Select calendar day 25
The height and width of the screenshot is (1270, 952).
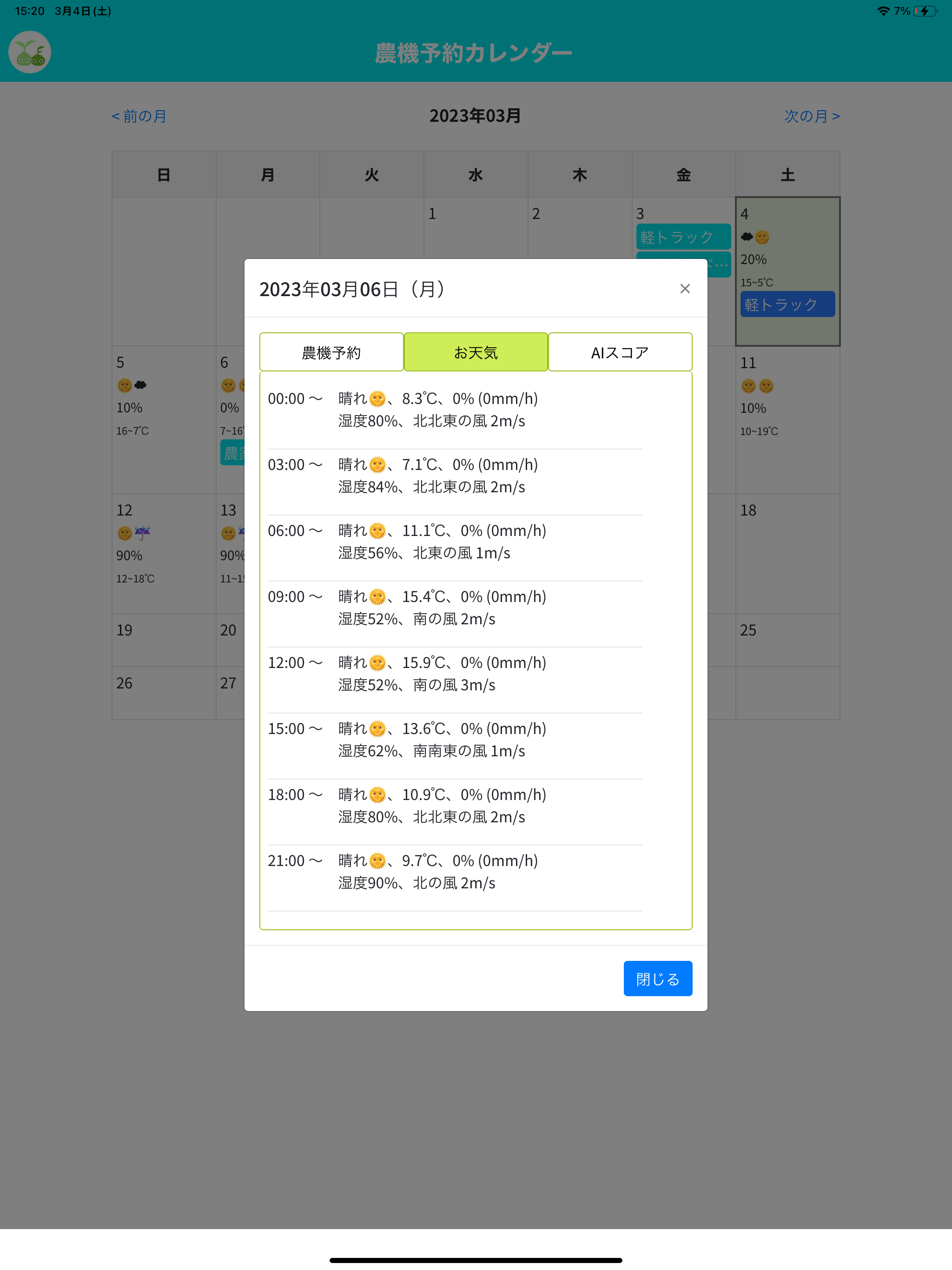[787, 640]
